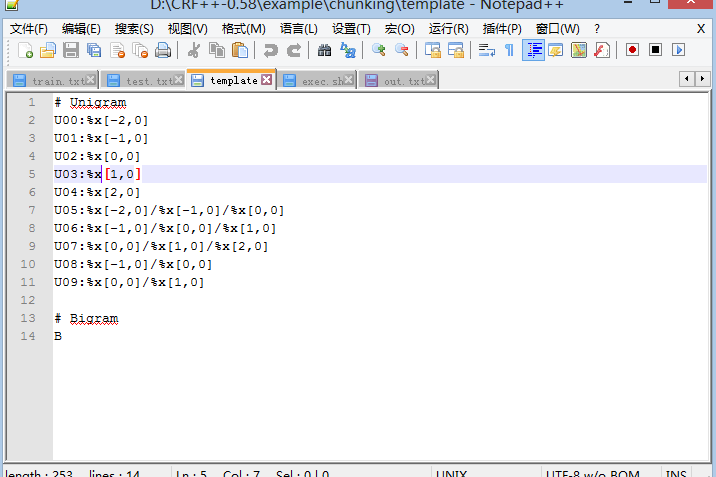Save the current file
The image size is (716, 477).
[x=71, y=50]
